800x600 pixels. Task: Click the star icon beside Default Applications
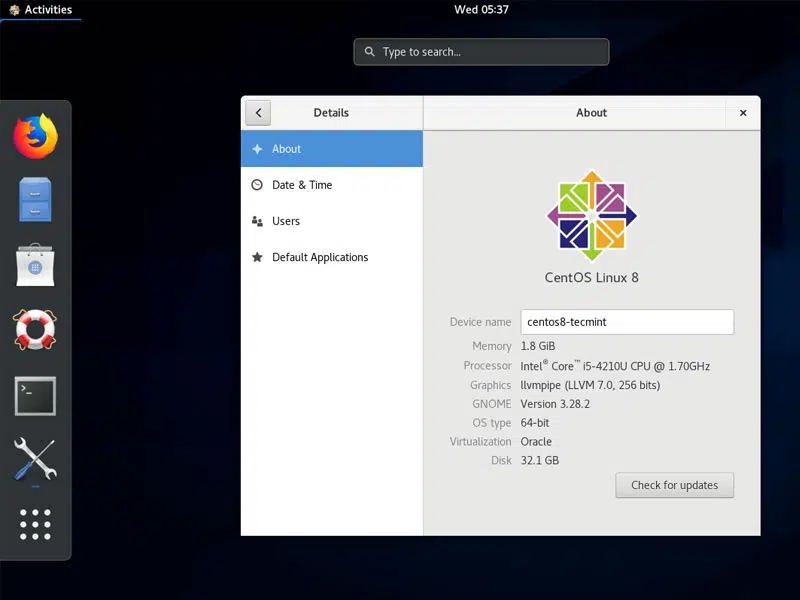257,257
